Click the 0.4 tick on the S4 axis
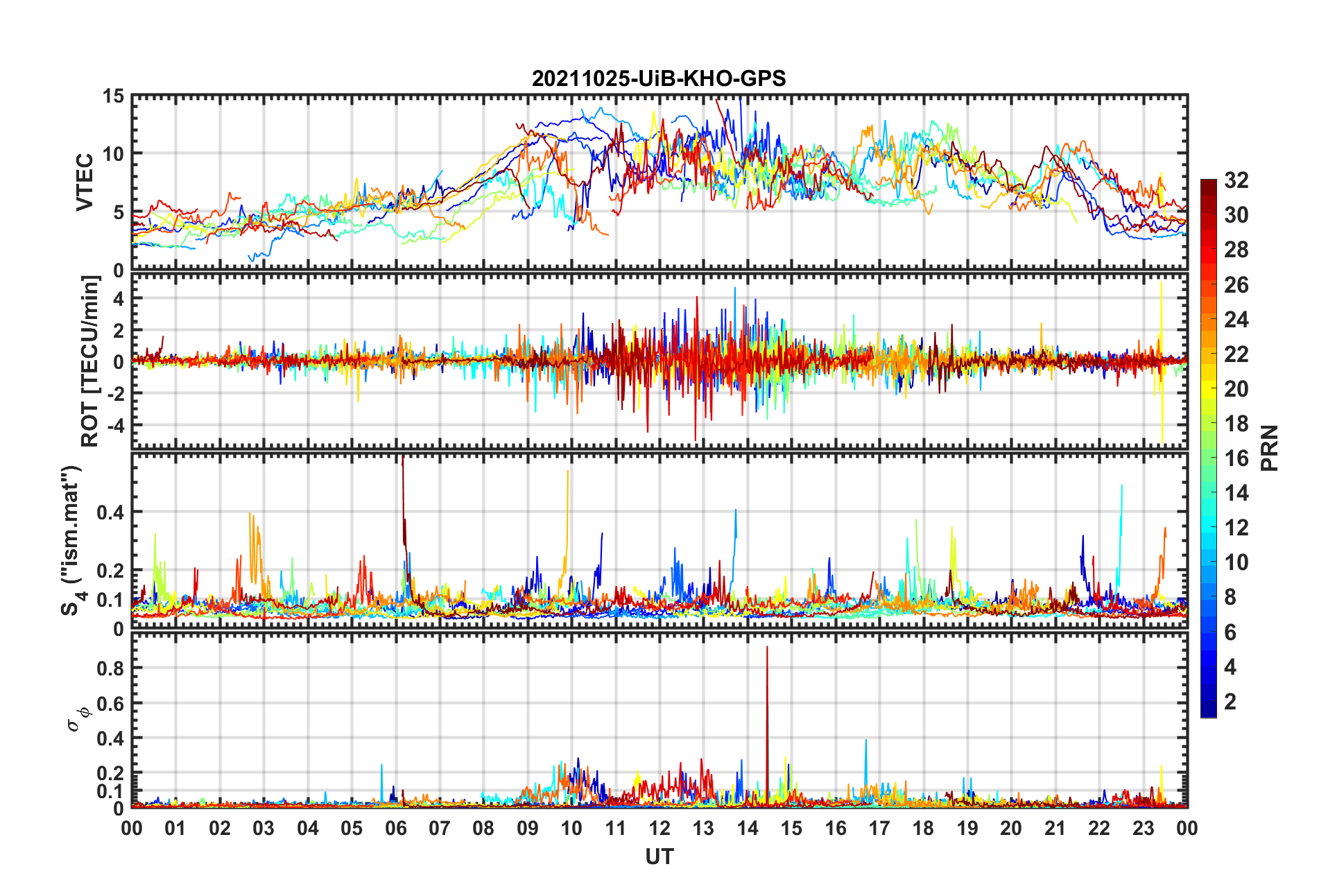Image resolution: width=1319 pixels, height=896 pixels. pyautogui.click(x=110, y=512)
